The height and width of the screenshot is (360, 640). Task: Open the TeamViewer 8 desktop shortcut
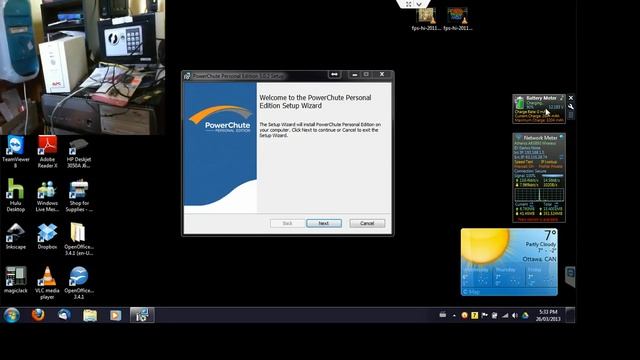coord(16,152)
